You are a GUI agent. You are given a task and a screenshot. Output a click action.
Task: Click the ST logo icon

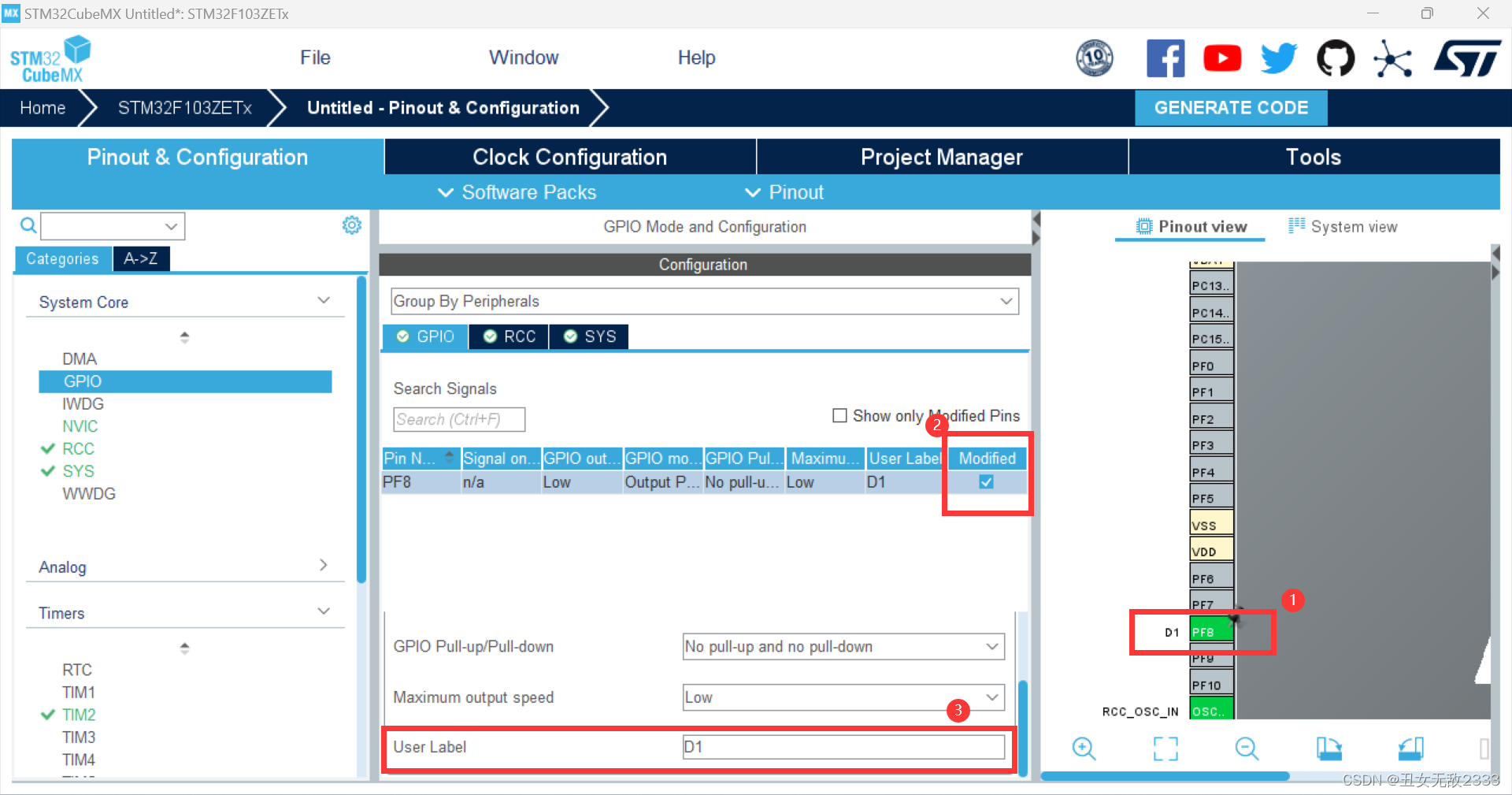pyautogui.click(x=1468, y=58)
